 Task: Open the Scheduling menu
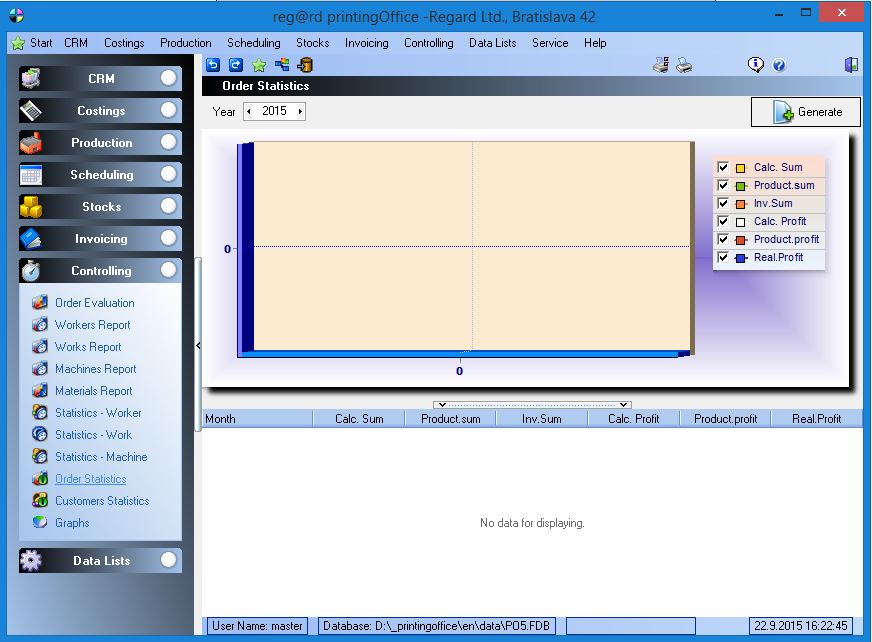pyautogui.click(x=253, y=43)
